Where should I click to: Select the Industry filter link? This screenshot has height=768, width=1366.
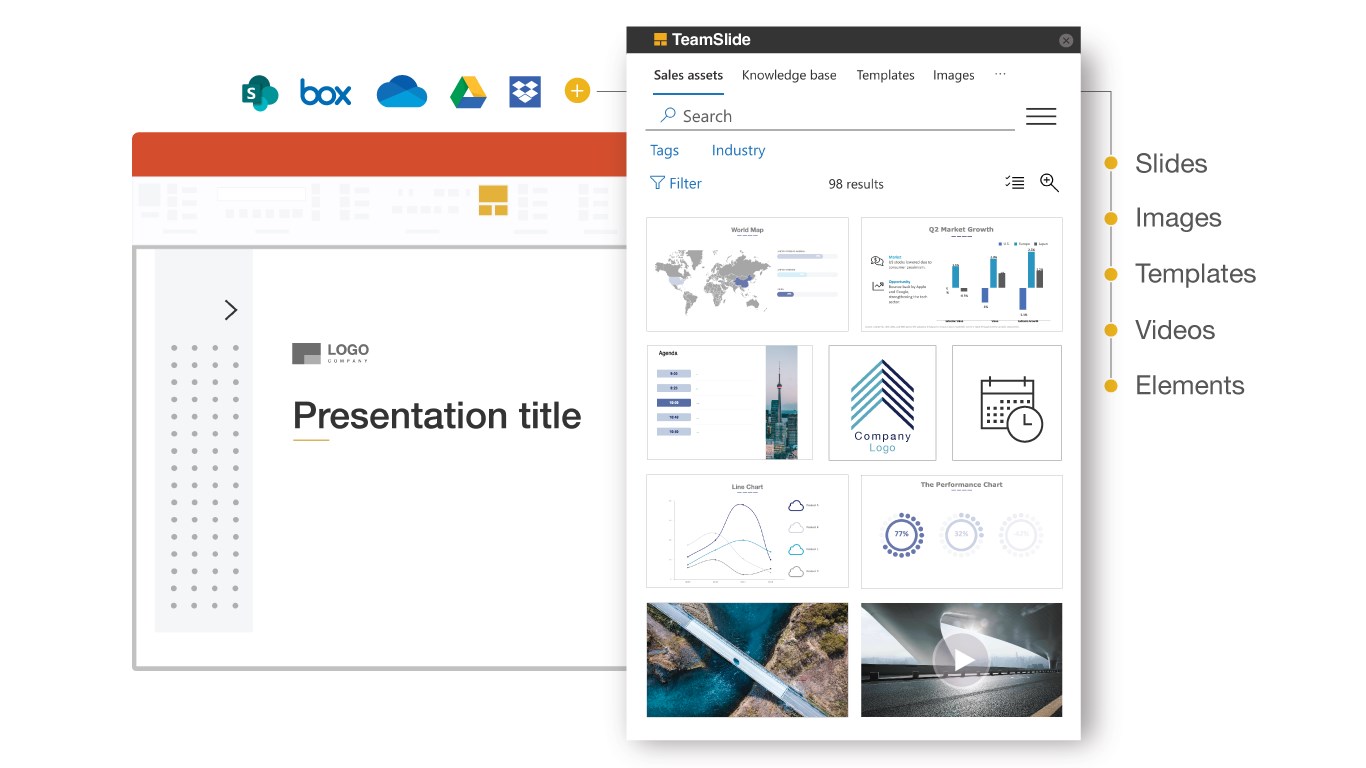pyautogui.click(x=738, y=150)
